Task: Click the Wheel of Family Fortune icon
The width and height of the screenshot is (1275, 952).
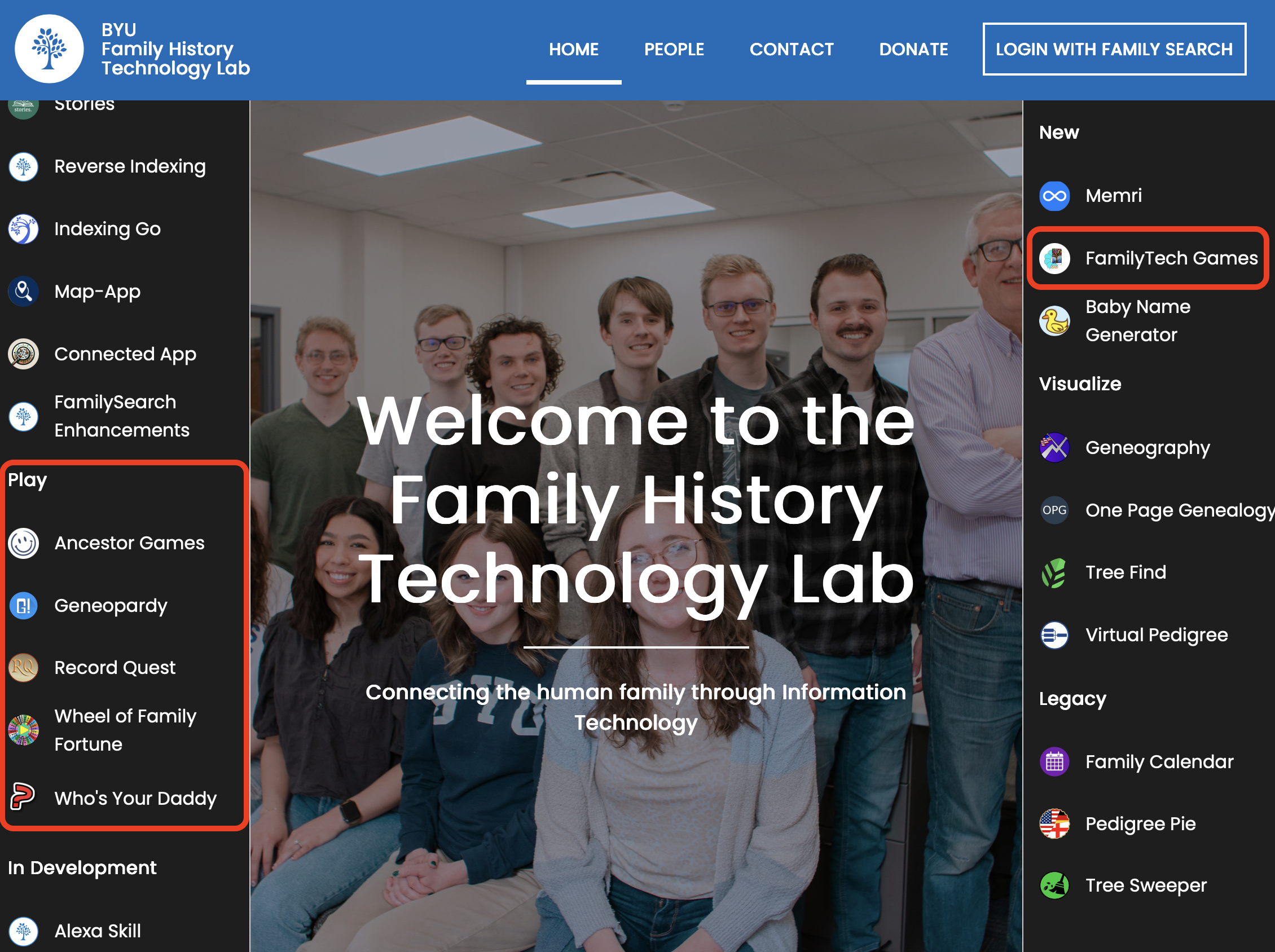Action: point(24,730)
